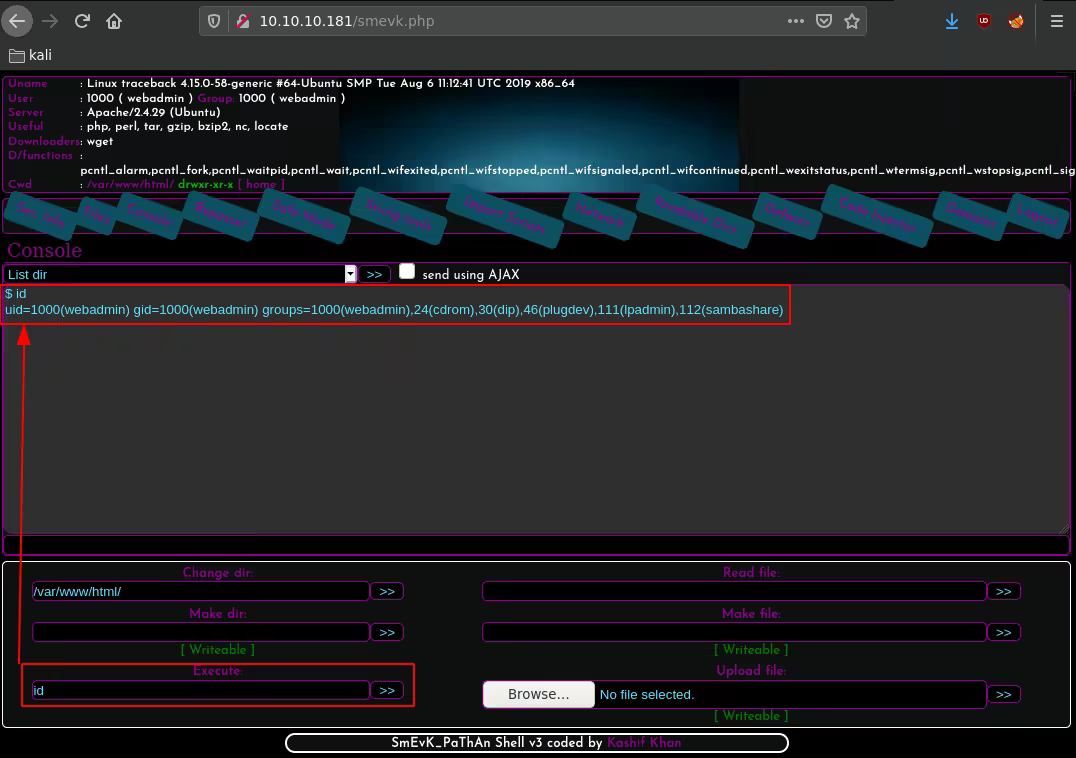1076x758 pixels.
Task: Open the Console tab in the shell menu
Action: [x=149, y=212]
